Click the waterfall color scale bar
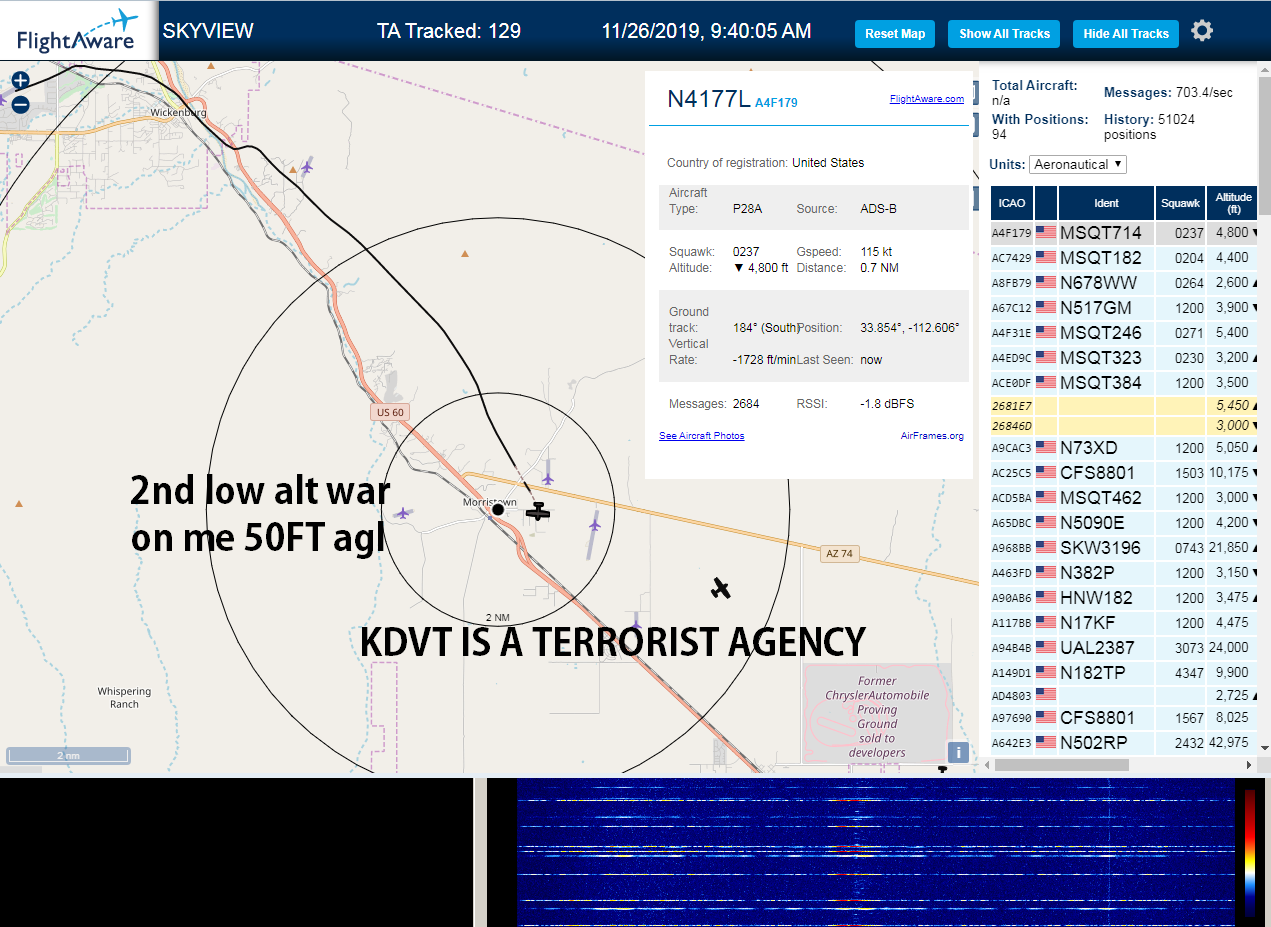 (1250, 851)
